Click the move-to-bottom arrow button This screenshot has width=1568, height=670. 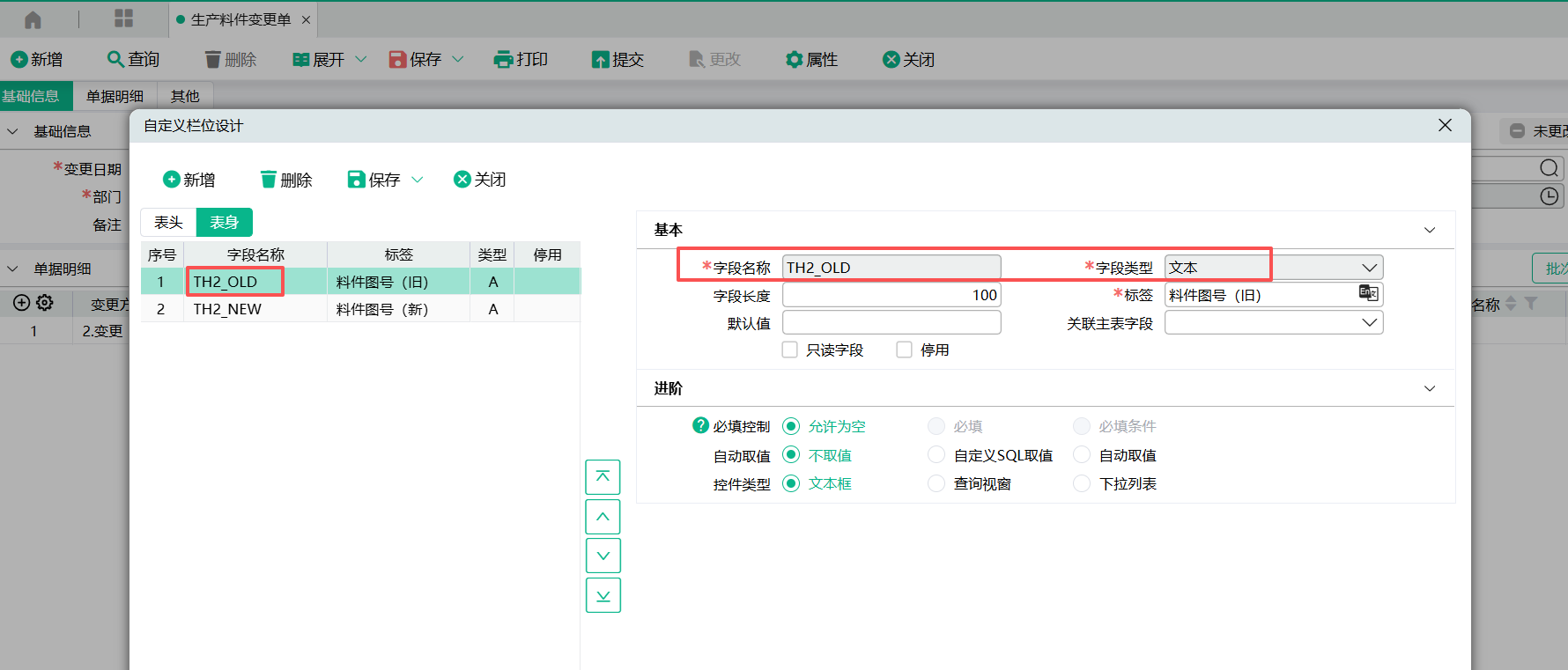(603, 595)
